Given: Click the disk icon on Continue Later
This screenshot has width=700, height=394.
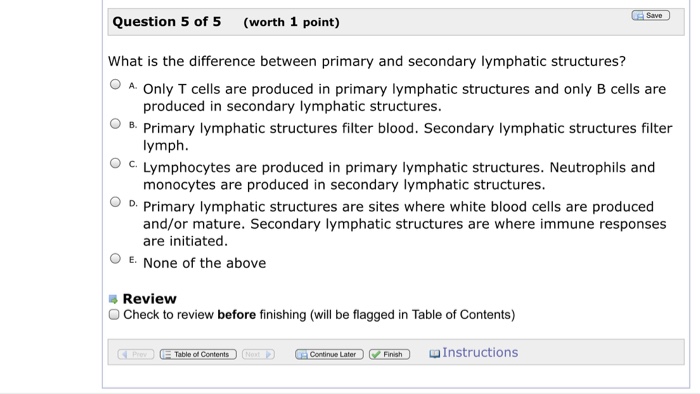Looking at the screenshot, I should click(x=302, y=355).
